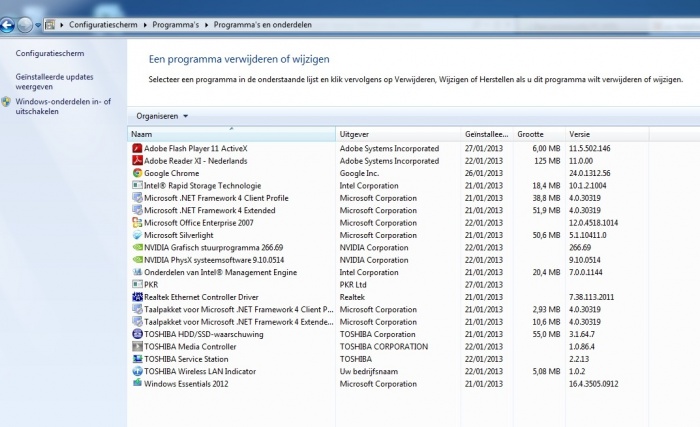Click date 26/01/2013 of Google Chrome
Screen dimensions: 700x427
[483, 173]
